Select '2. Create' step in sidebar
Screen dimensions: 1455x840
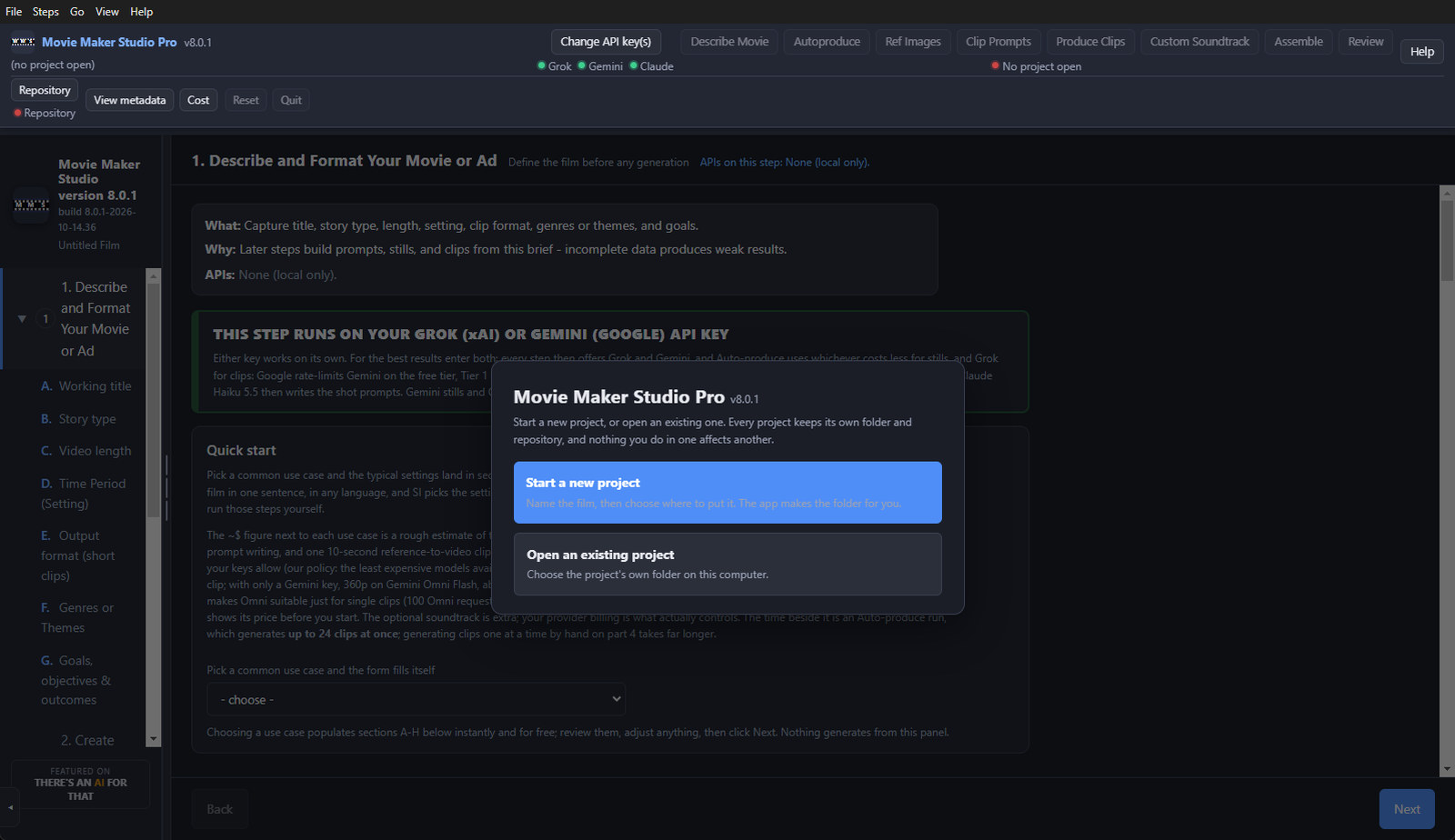[87, 740]
